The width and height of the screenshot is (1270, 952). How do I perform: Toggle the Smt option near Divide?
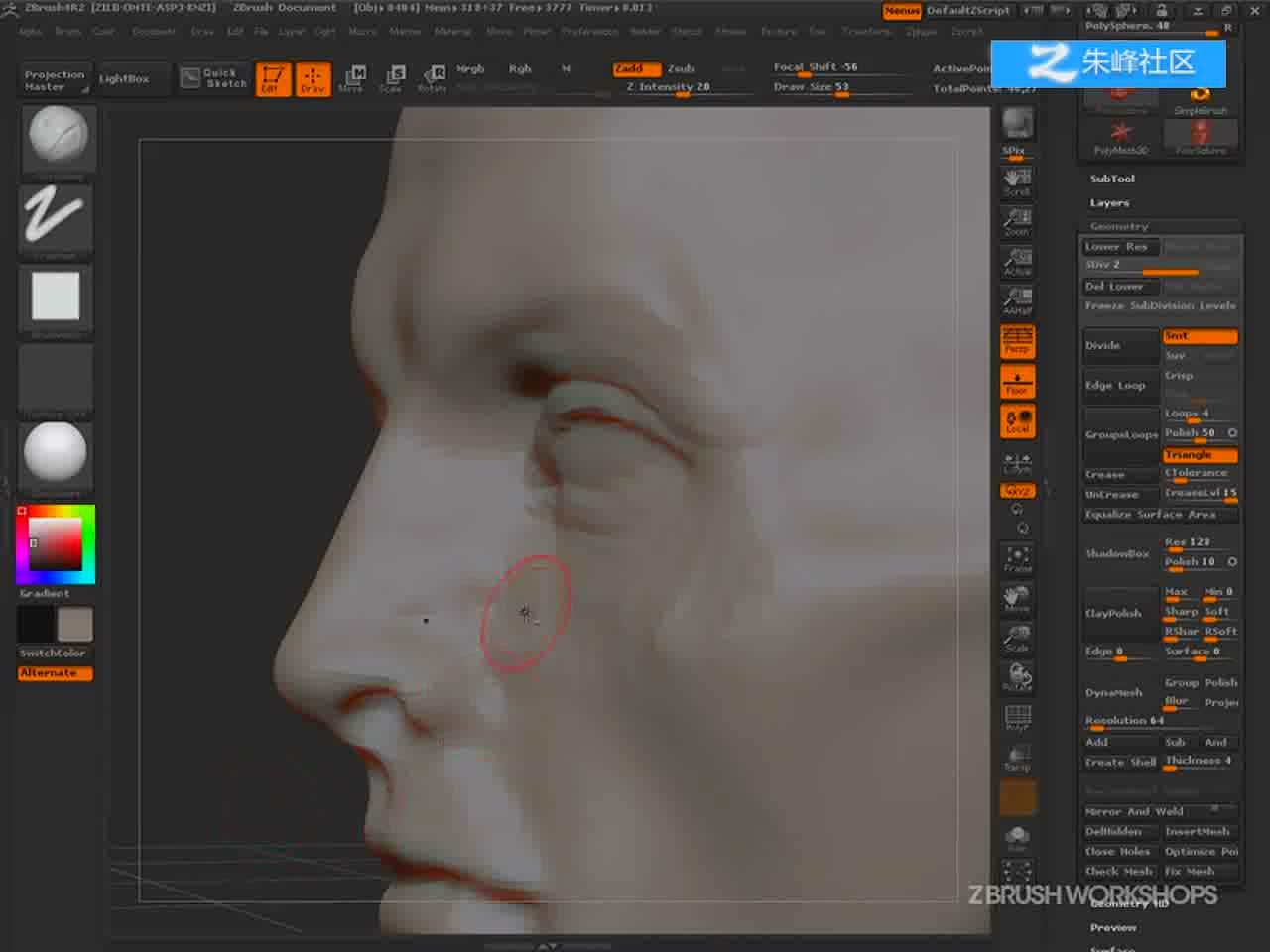[1200, 336]
